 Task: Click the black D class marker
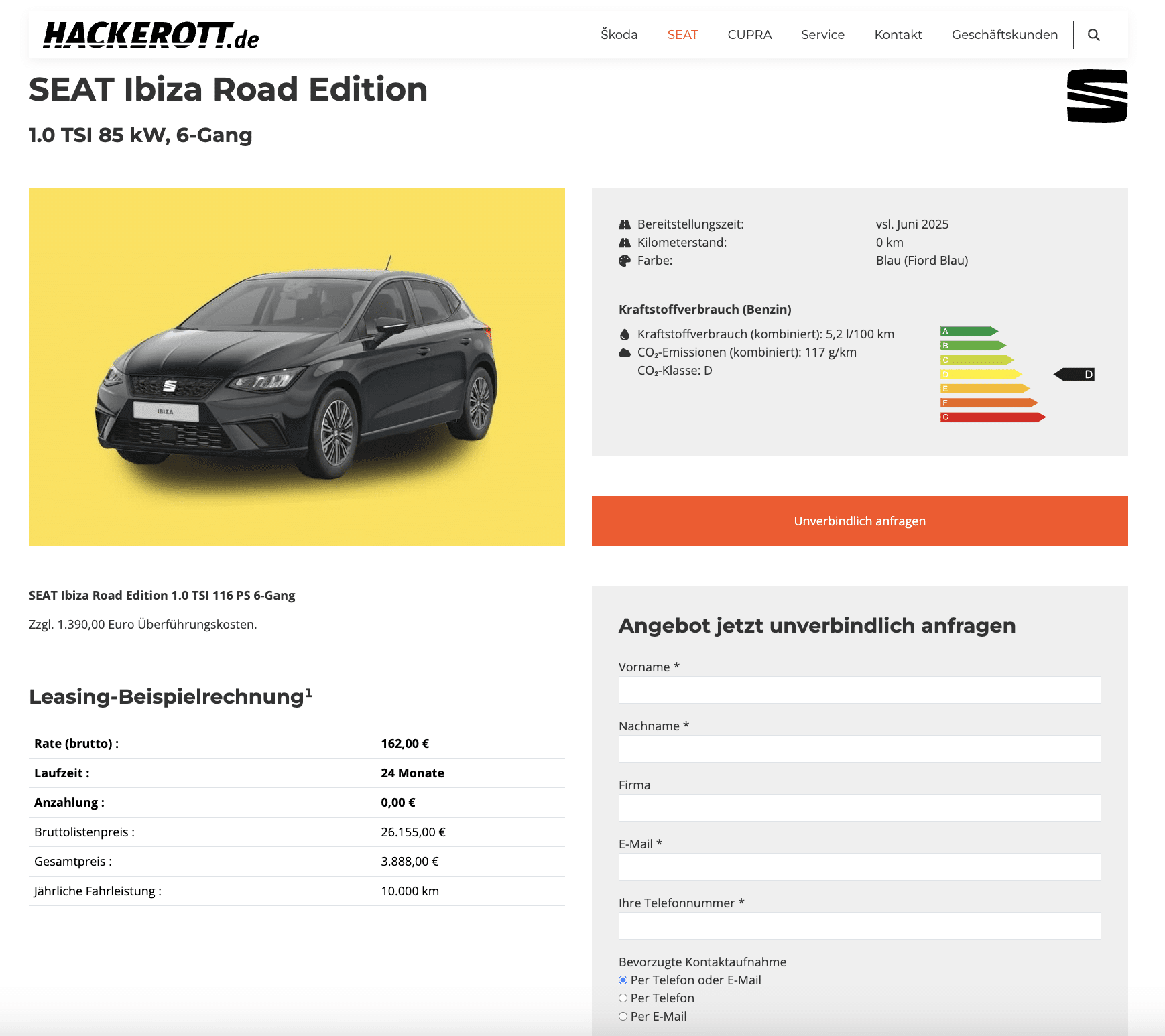point(1074,374)
